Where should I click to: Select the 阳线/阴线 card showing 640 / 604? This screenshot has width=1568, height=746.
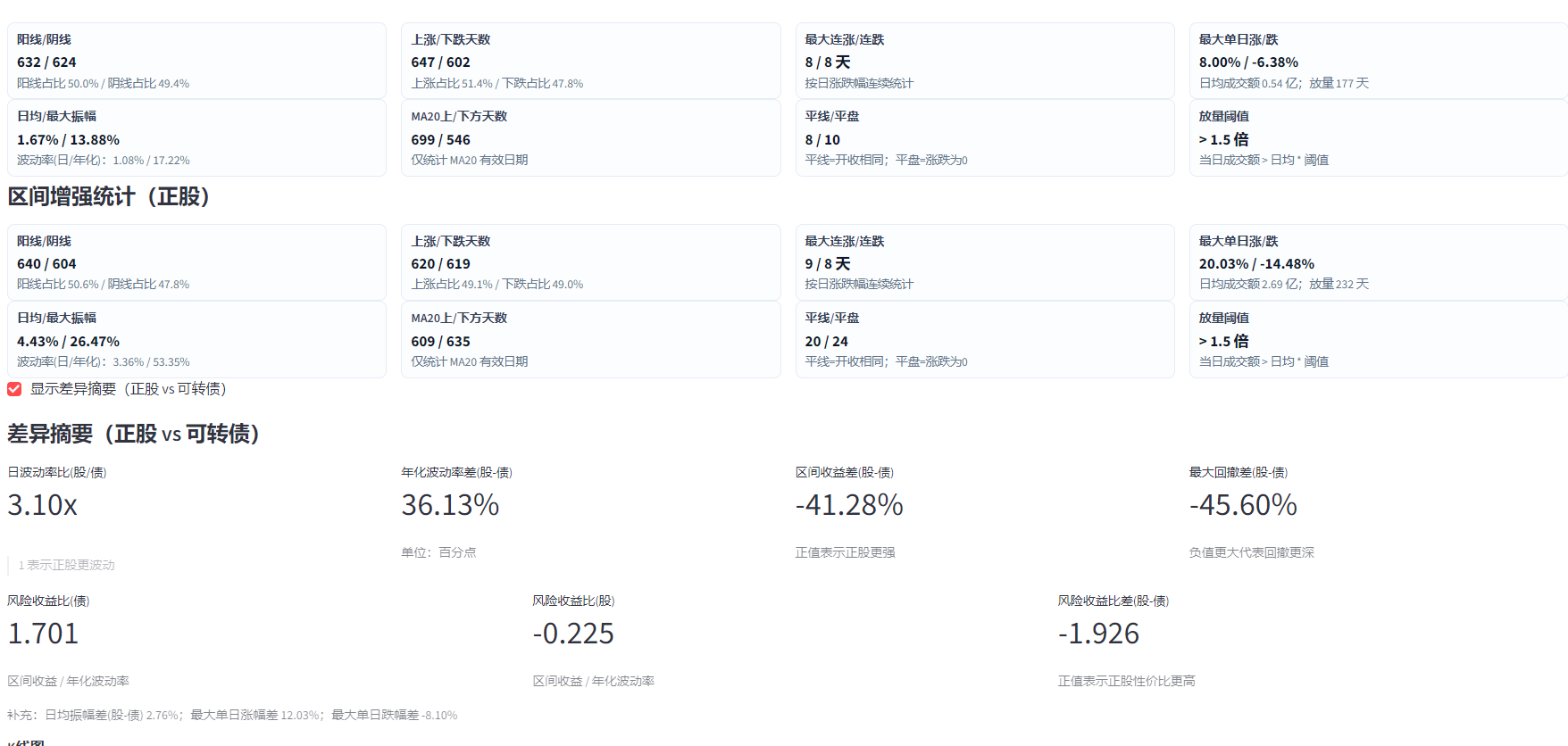196,262
